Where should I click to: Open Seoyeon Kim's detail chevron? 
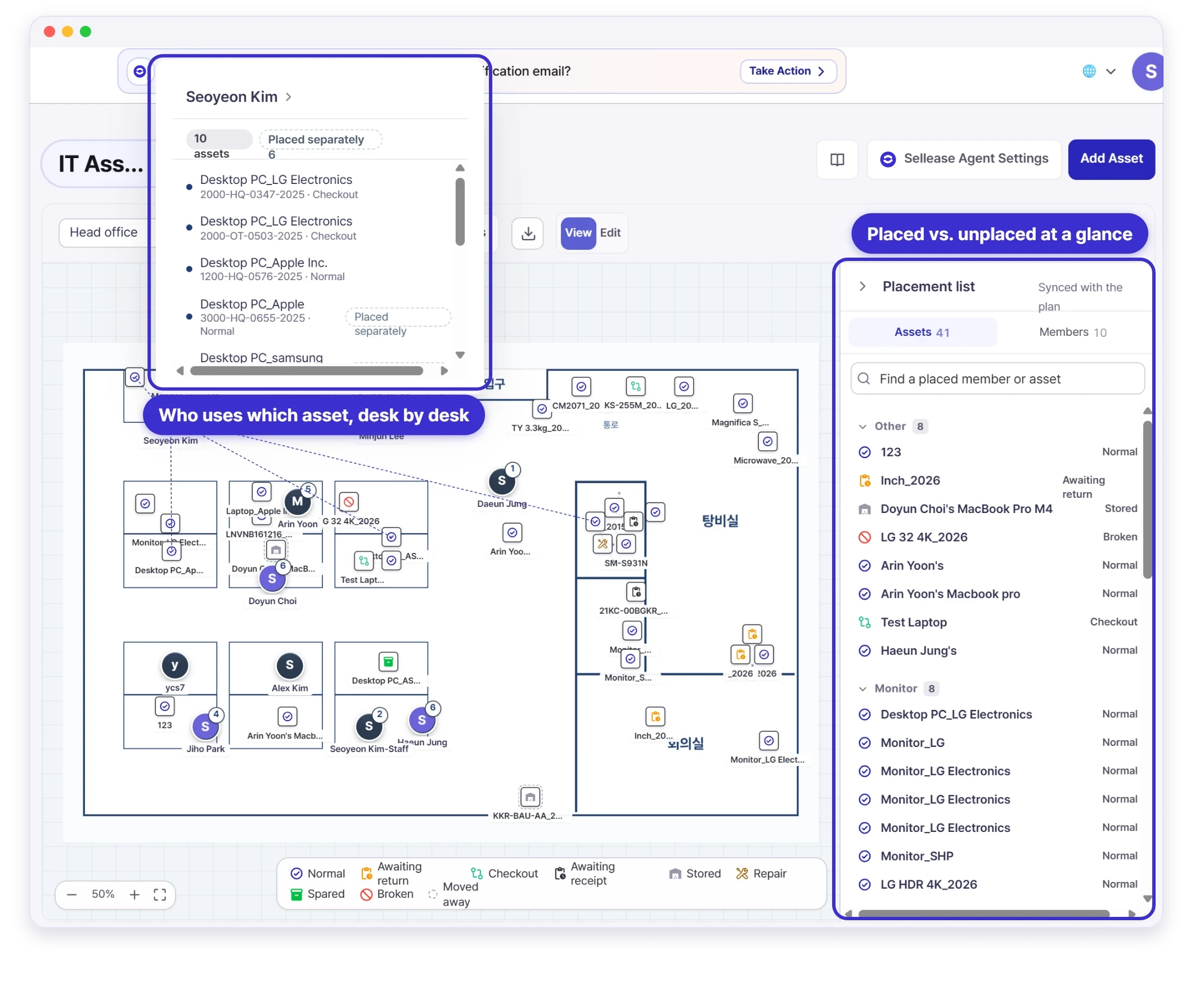[289, 97]
